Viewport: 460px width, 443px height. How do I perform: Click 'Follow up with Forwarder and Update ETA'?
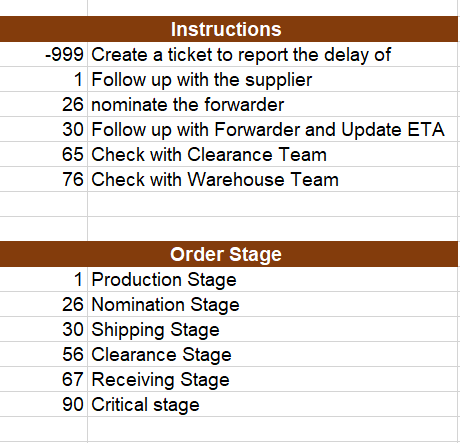pyautogui.click(x=273, y=129)
